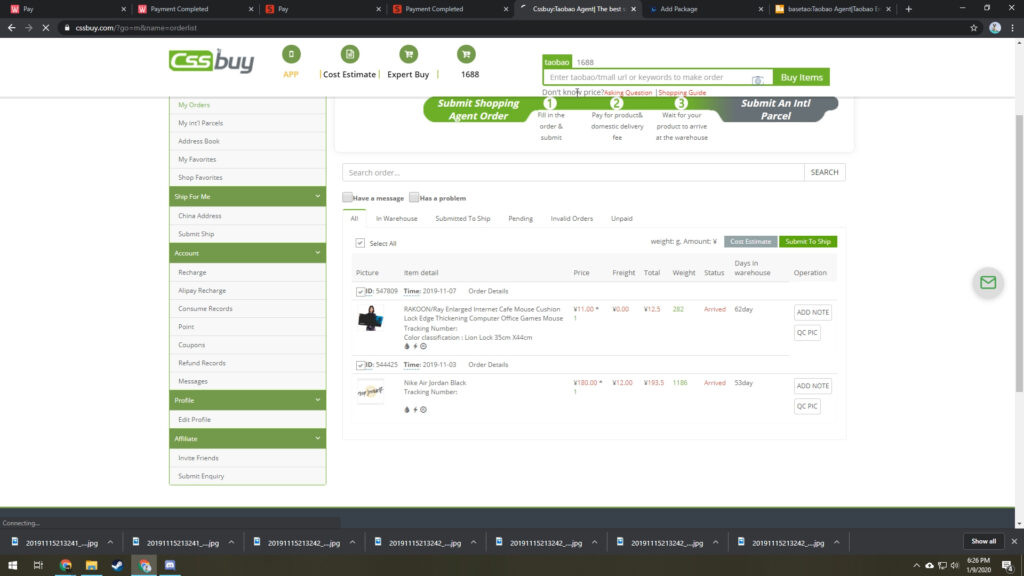The width and height of the screenshot is (1024, 576).
Task: Open options for third downloaded jpg
Action: [x=352, y=543]
